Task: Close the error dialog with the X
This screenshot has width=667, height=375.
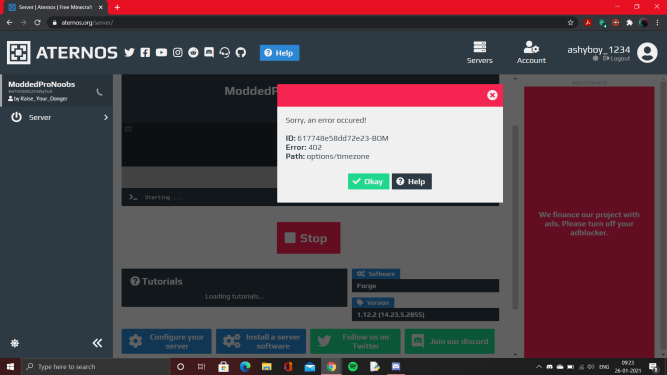Action: [492, 95]
